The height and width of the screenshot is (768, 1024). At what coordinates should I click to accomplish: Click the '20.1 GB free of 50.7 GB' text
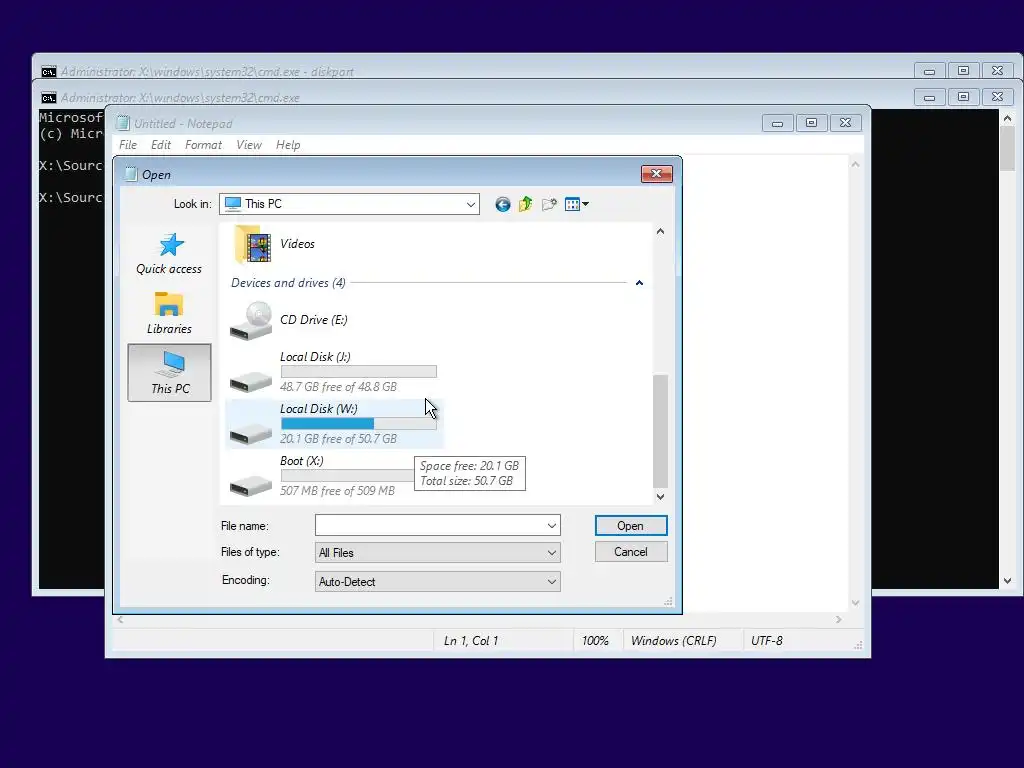coord(338,439)
